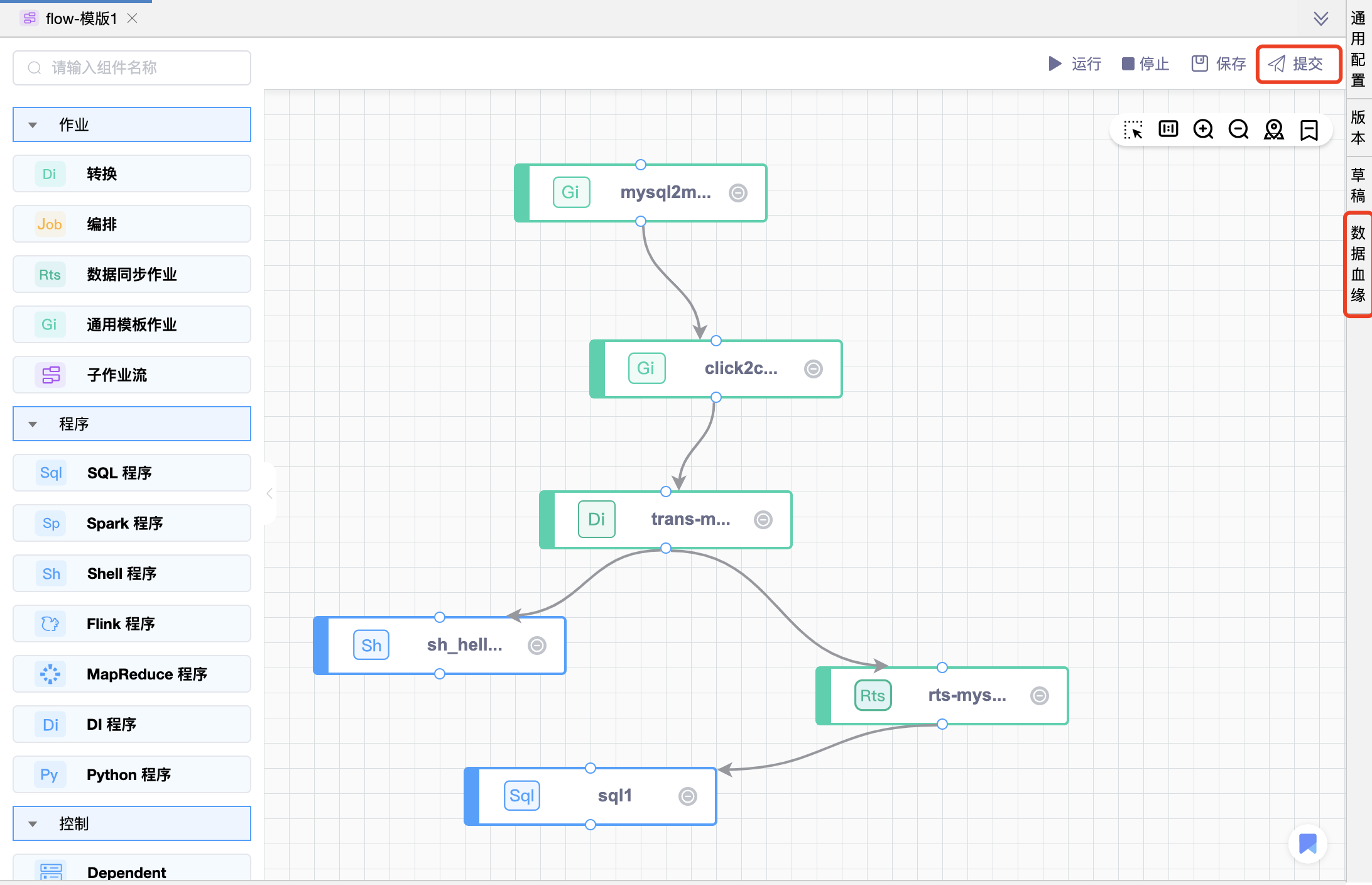Toggle the circle-minus on rts-mys node
1372x885 pixels.
tap(1040, 696)
